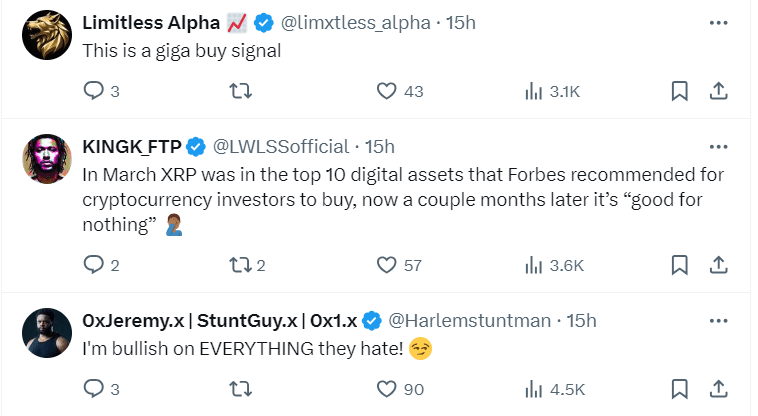This screenshot has height=416, width=758.
Task: View analytics on 0xJeremy.x's tweet
Action: tap(533, 389)
